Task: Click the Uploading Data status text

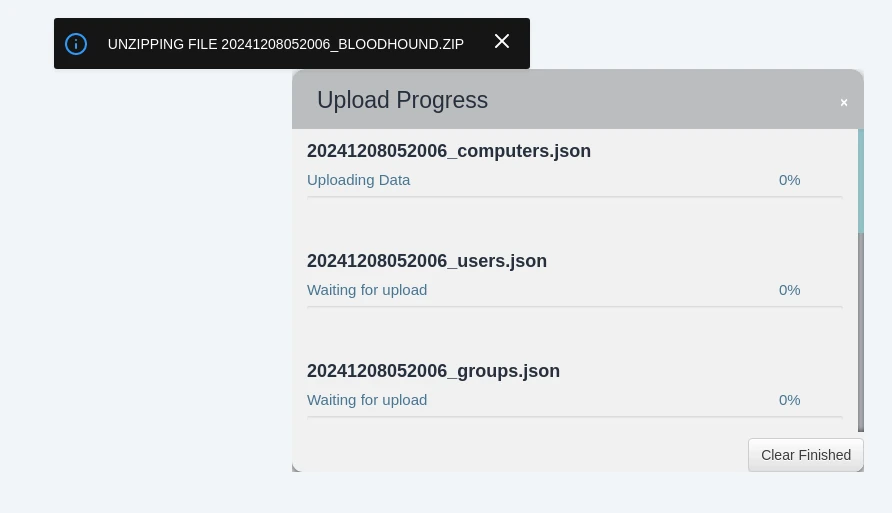Action: [x=358, y=180]
